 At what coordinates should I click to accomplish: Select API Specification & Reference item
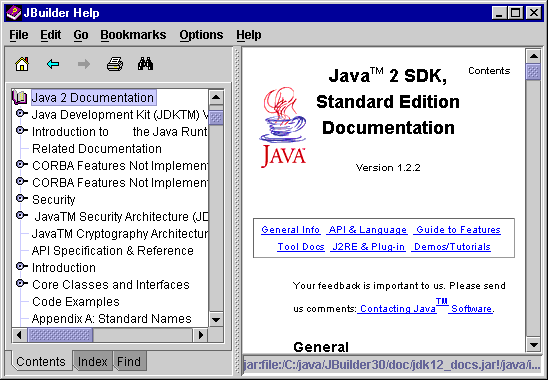tap(113, 251)
